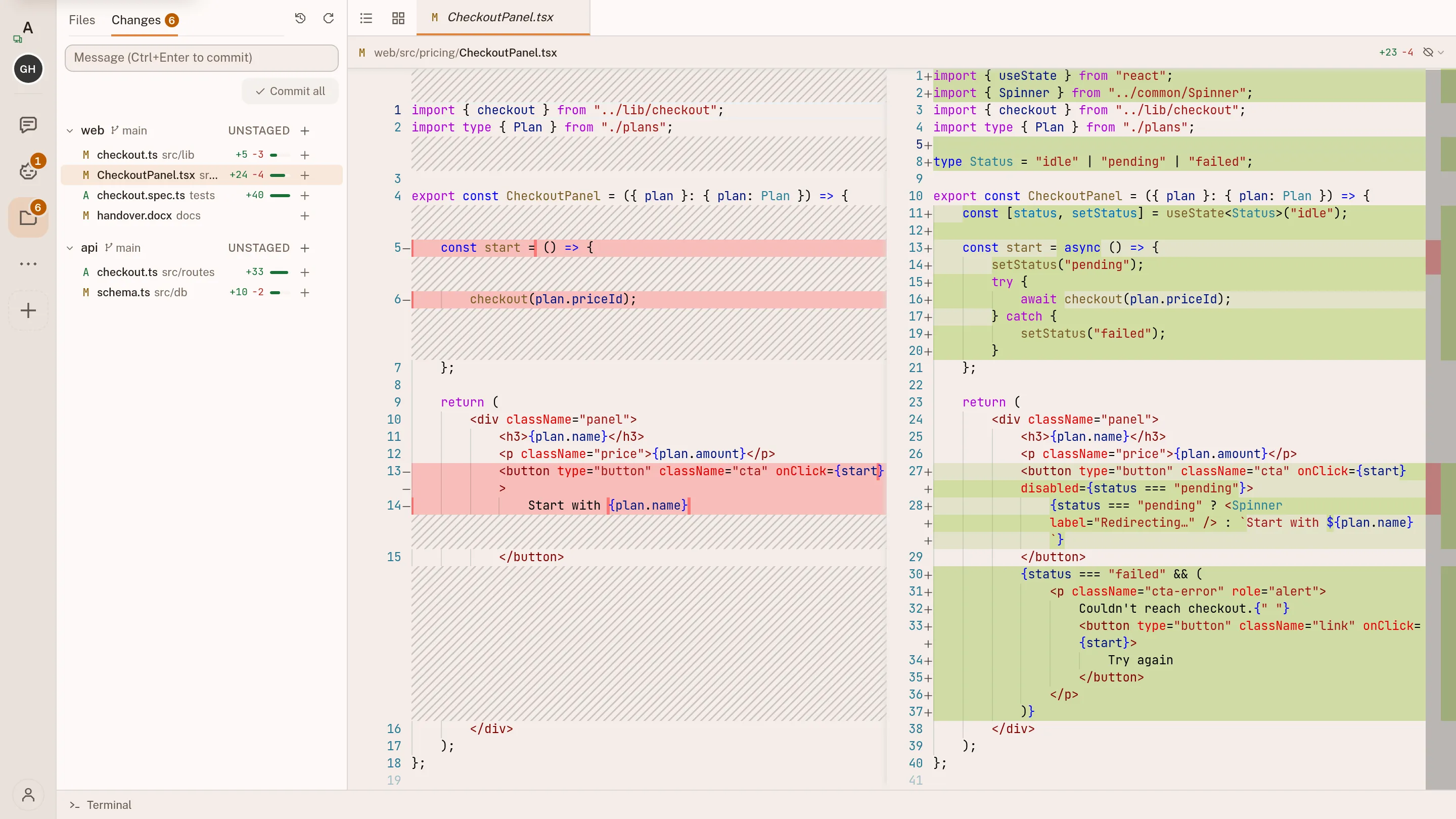1456x819 pixels.
Task: Collapse the web repository group
Action: [x=70, y=131]
